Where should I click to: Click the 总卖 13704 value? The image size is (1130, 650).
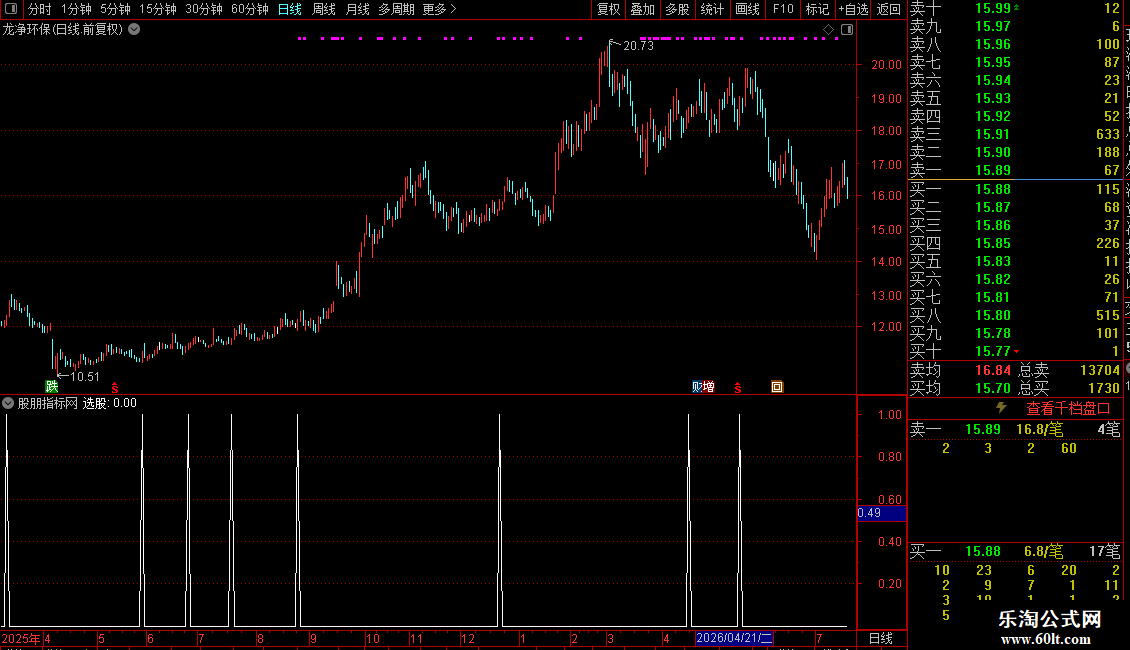click(x=1100, y=370)
